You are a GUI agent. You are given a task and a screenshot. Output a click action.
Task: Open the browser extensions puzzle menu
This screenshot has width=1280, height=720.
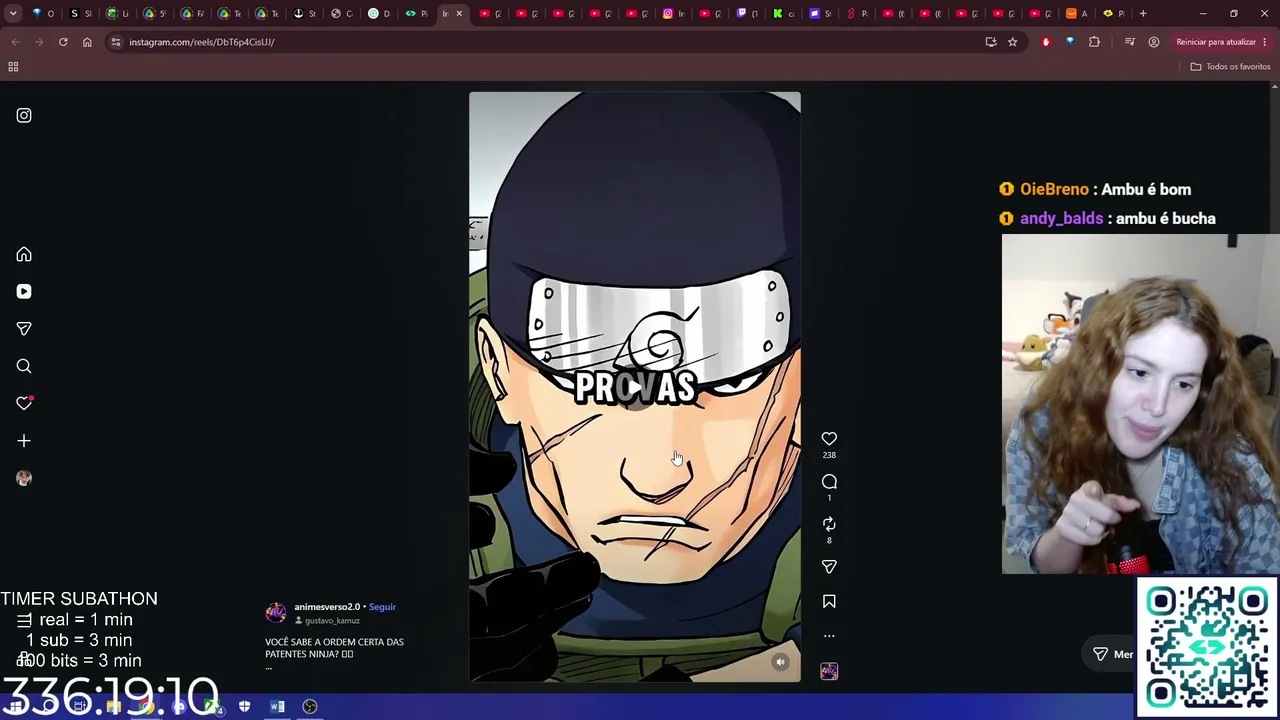click(1094, 42)
